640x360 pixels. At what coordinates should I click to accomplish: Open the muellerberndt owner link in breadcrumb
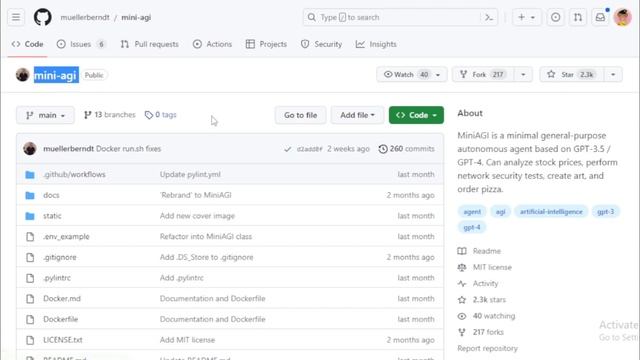tap(85, 18)
